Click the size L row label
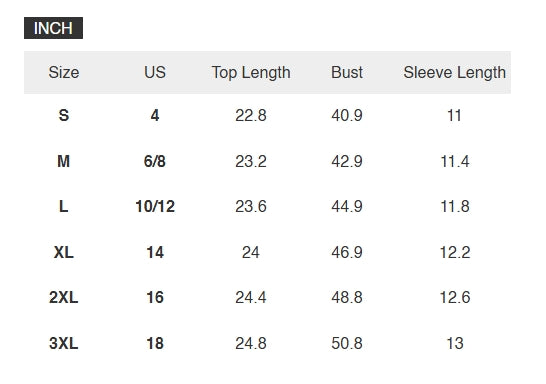Image resolution: width=546 pixels, height=384 pixels. (x=64, y=206)
